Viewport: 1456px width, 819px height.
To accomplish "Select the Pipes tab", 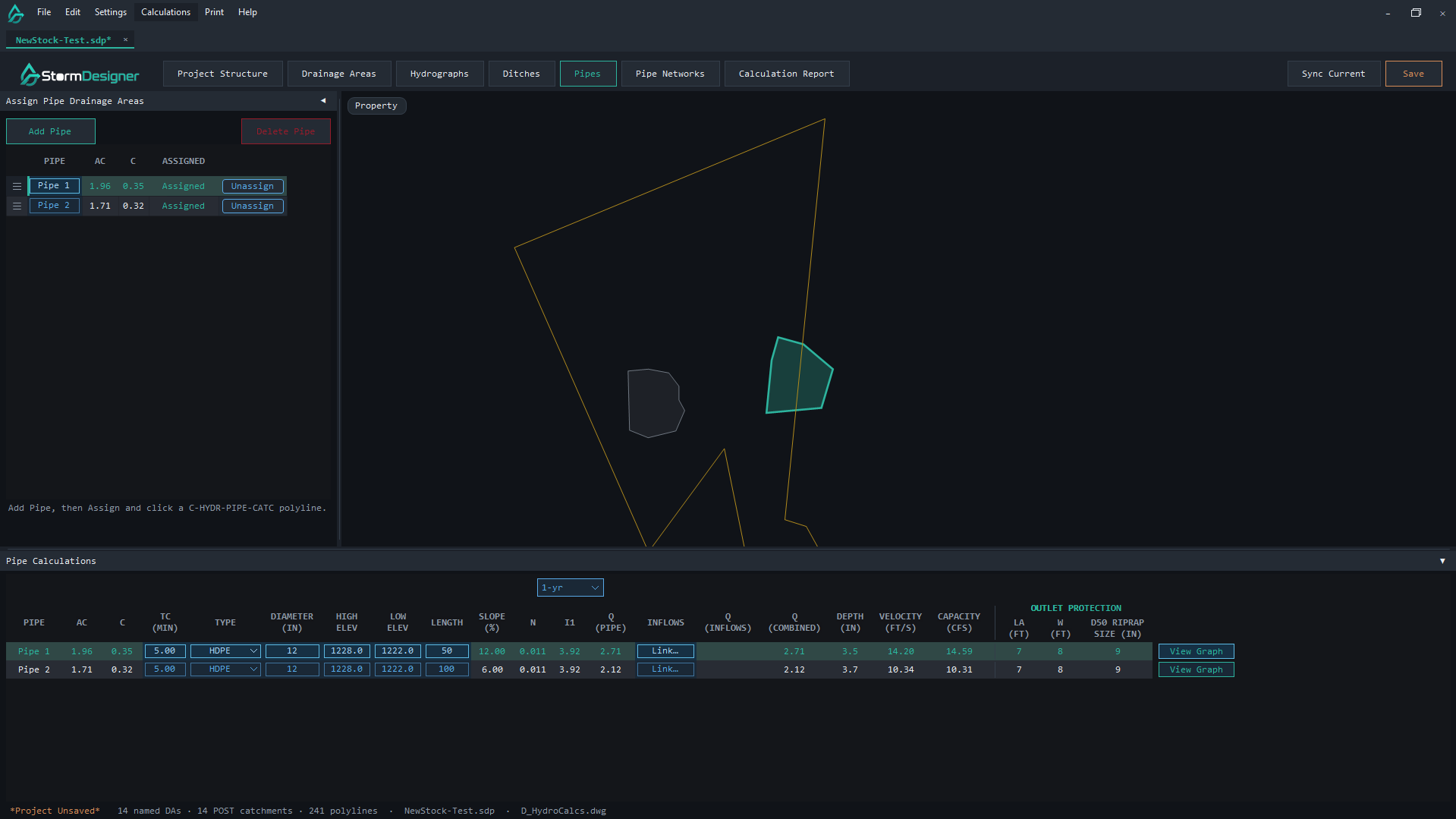I will tap(588, 74).
